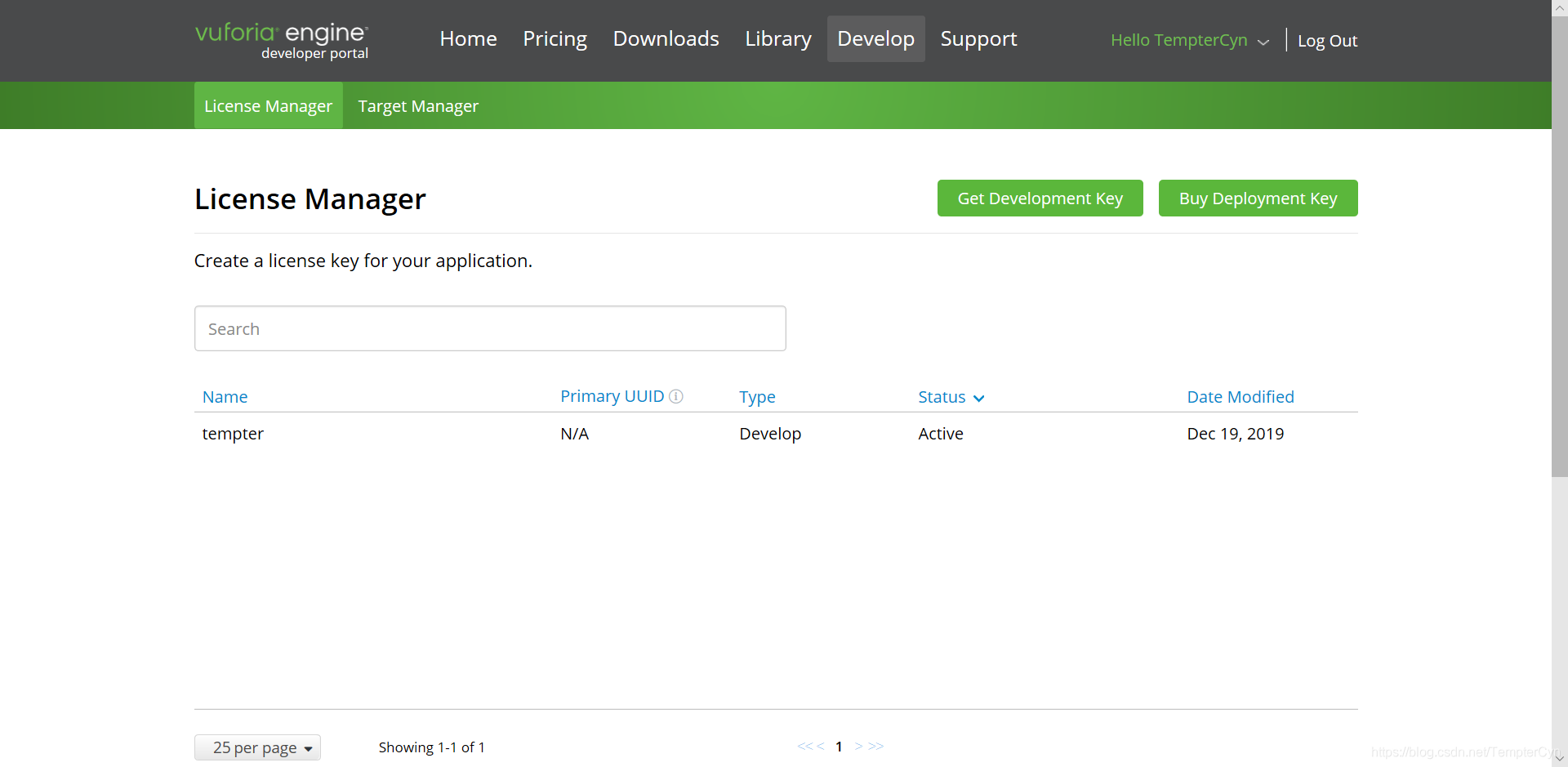Sort by the Date Modified column header

tap(1240, 397)
